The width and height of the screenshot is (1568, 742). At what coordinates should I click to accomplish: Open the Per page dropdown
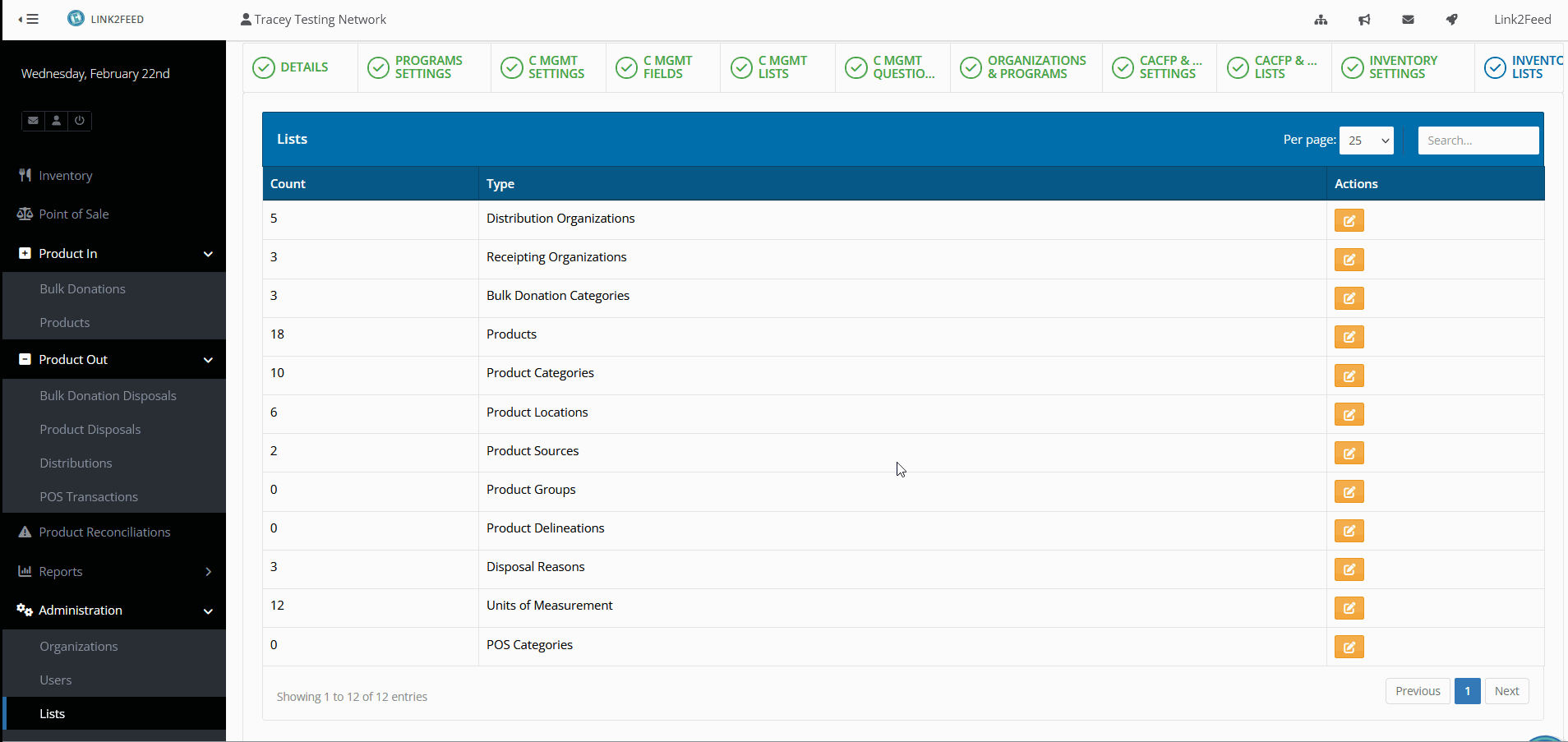coord(1366,141)
